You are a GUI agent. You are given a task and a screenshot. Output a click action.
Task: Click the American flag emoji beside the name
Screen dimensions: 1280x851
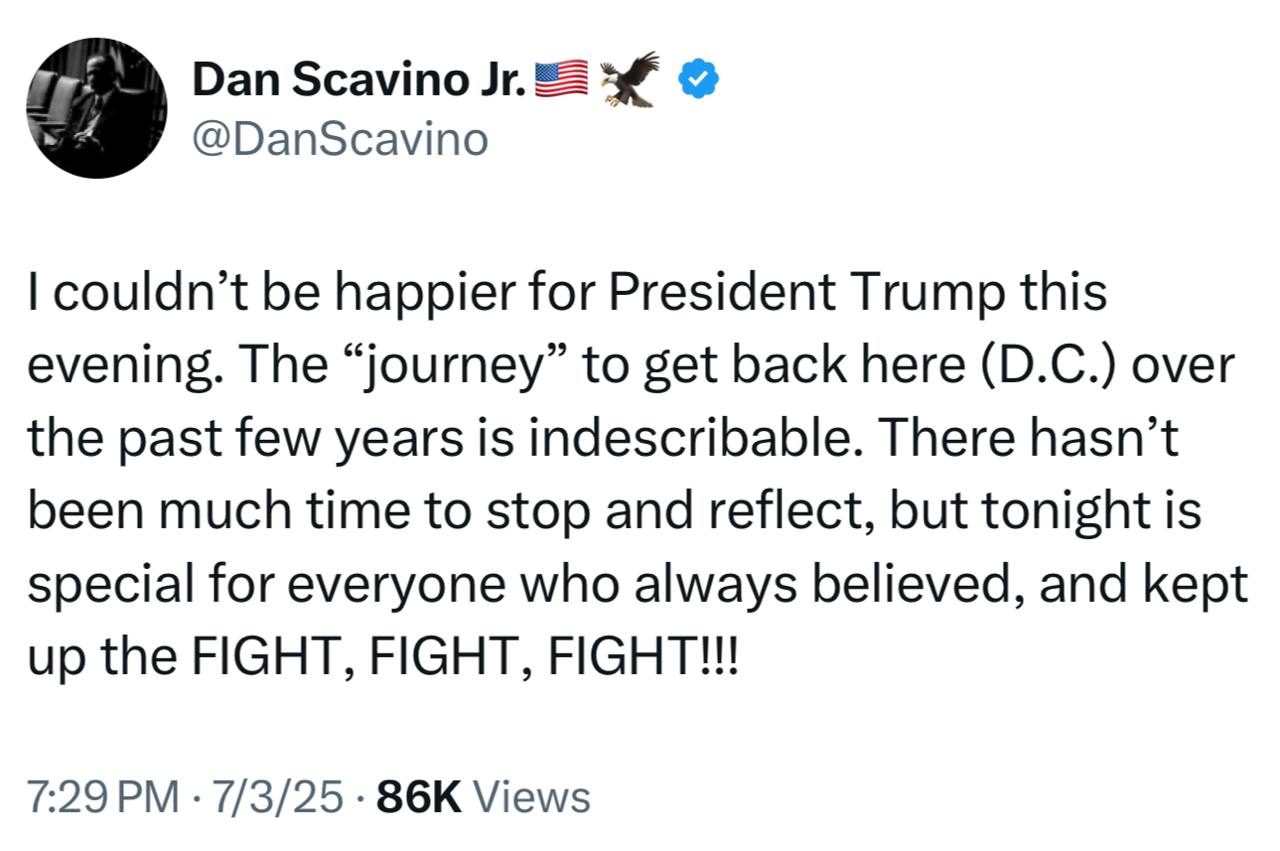click(x=562, y=79)
